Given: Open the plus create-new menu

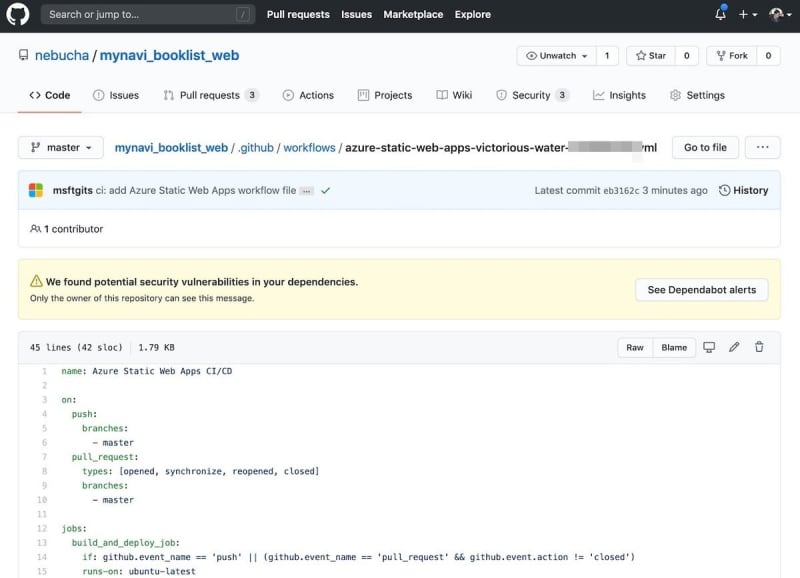Looking at the screenshot, I should point(747,15).
